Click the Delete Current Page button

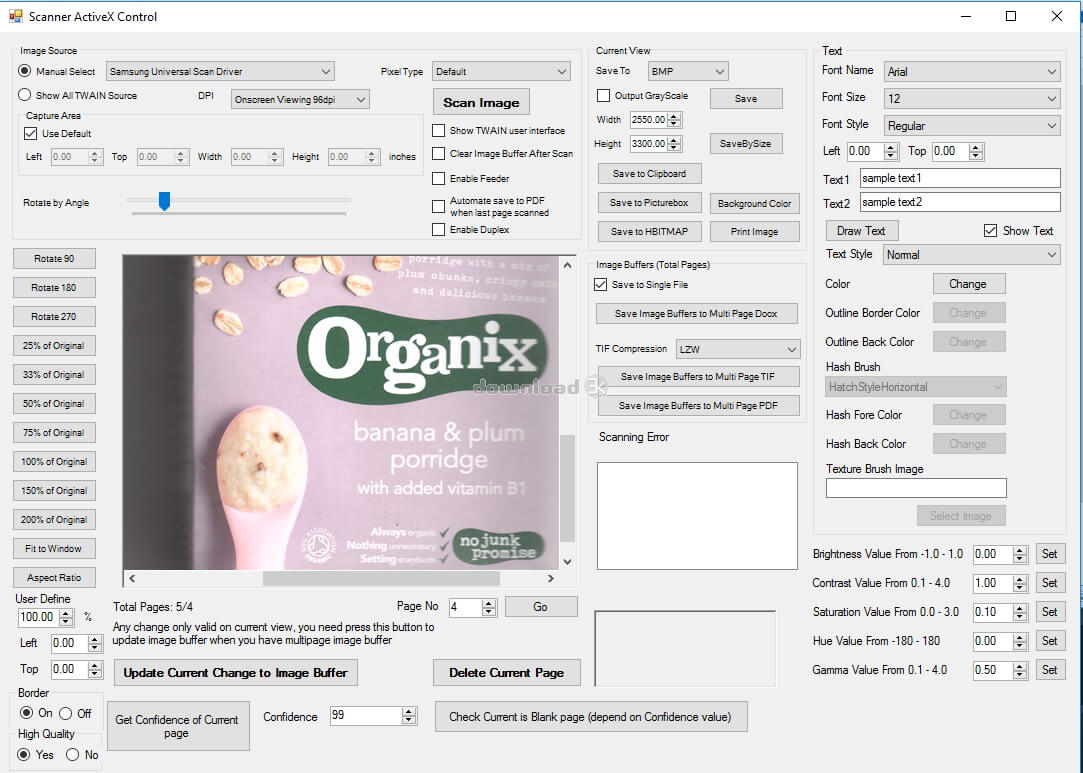pyautogui.click(x=506, y=673)
